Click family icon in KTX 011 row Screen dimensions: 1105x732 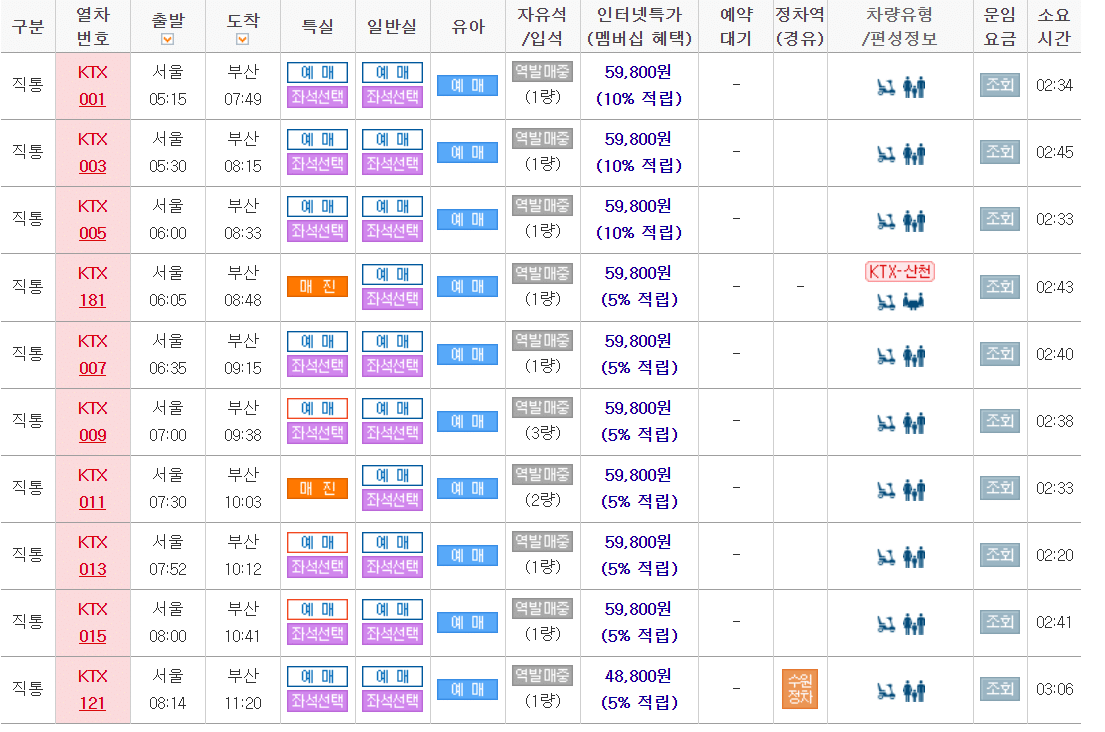click(x=914, y=490)
